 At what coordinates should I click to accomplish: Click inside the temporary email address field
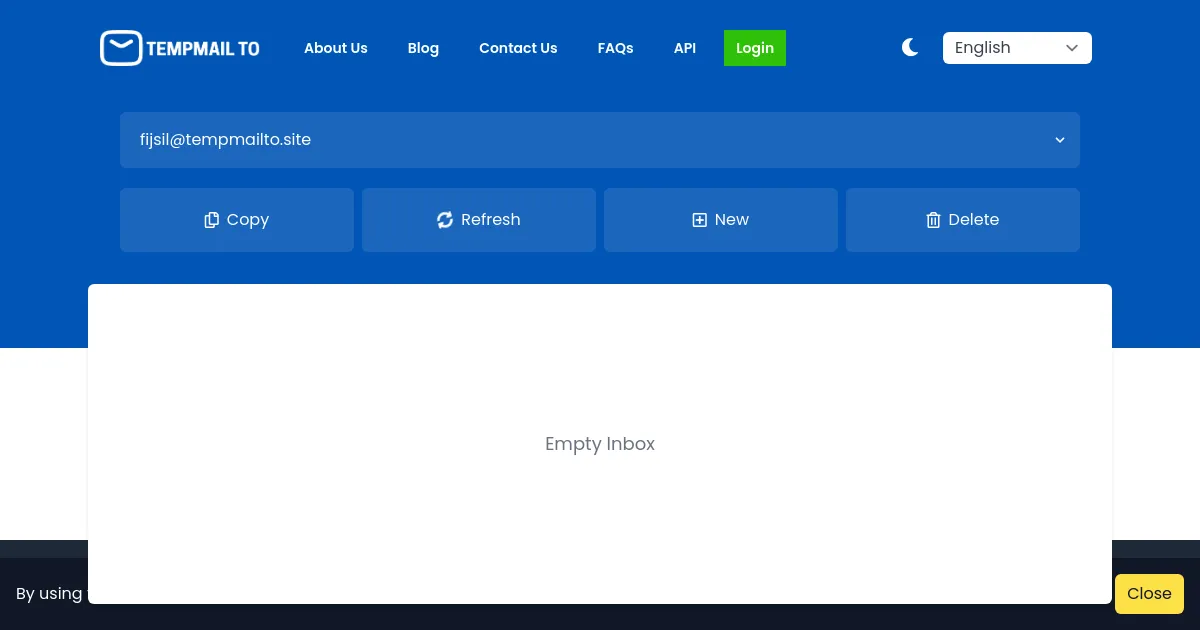pyautogui.click(x=400, y=140)
